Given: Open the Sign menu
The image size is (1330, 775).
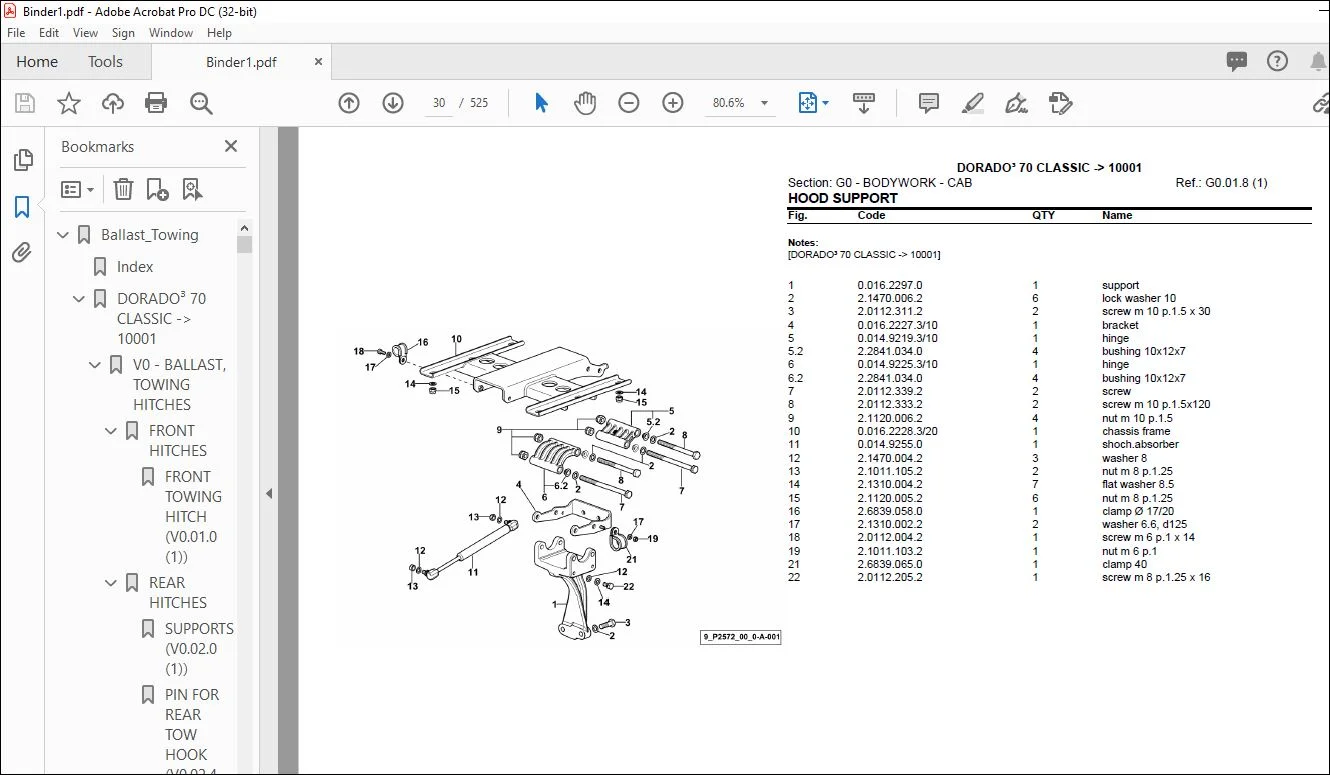Looking at the screenshot, I should pos(123,33).
